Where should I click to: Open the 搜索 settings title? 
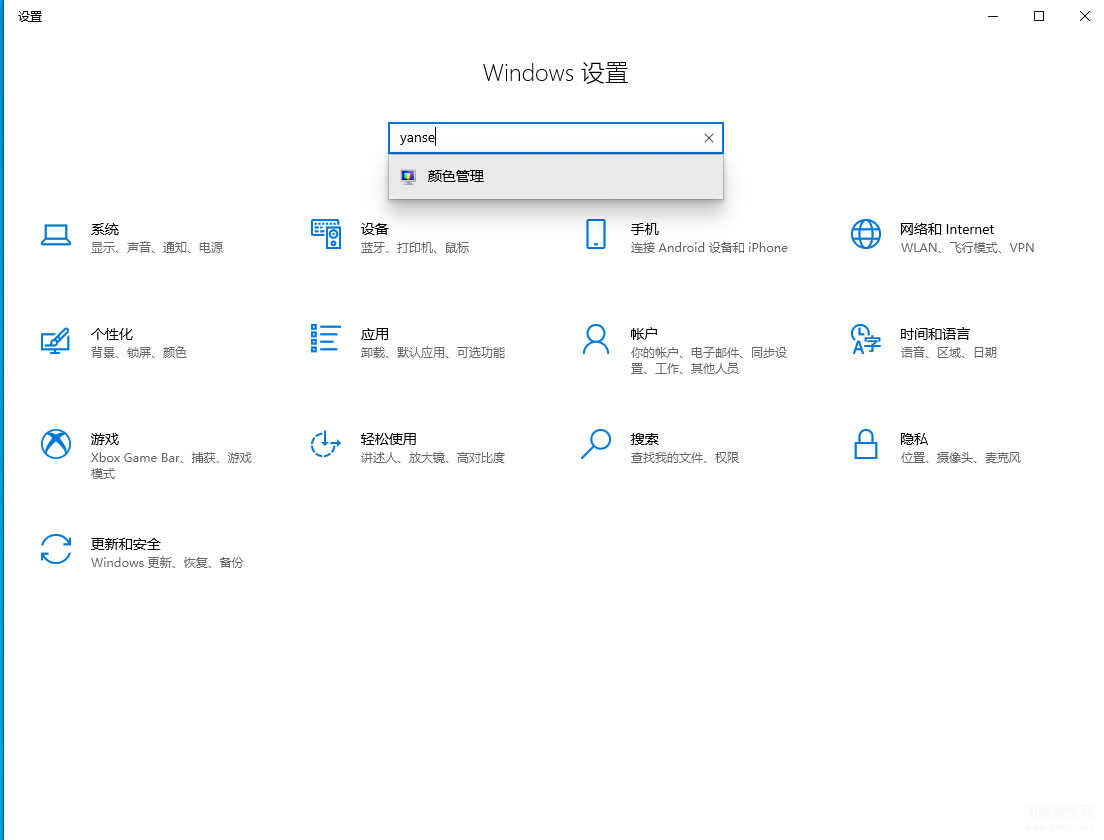644,439
